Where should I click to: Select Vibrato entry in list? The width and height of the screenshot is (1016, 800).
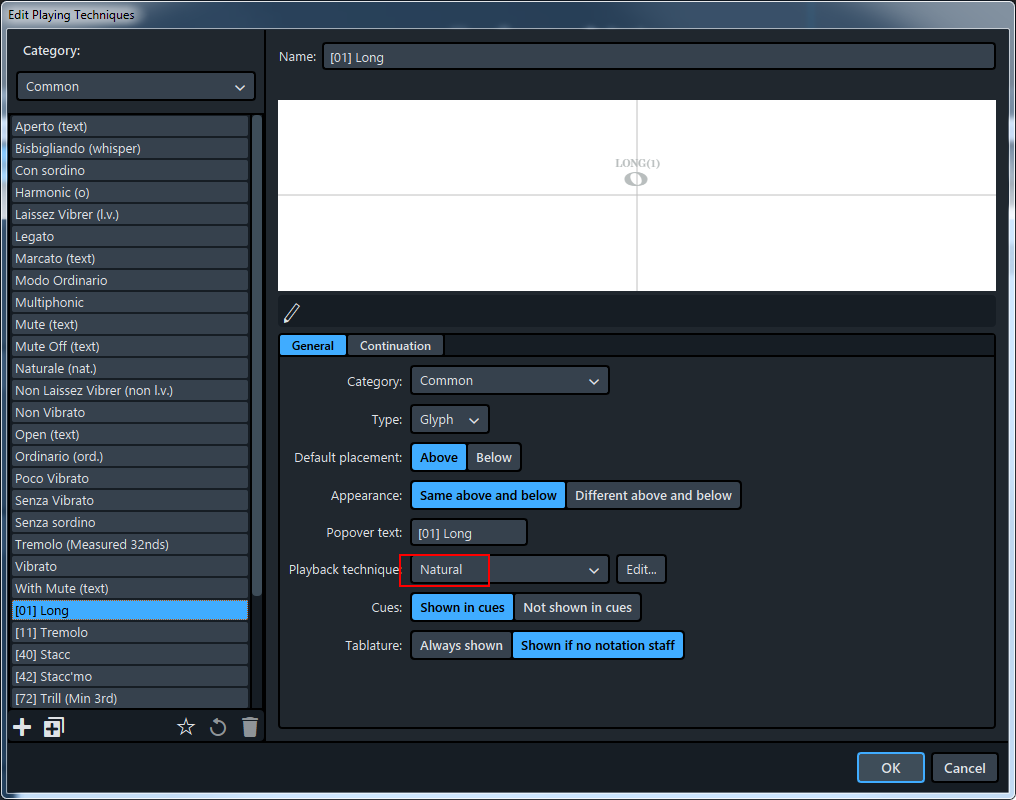point(130,567)
